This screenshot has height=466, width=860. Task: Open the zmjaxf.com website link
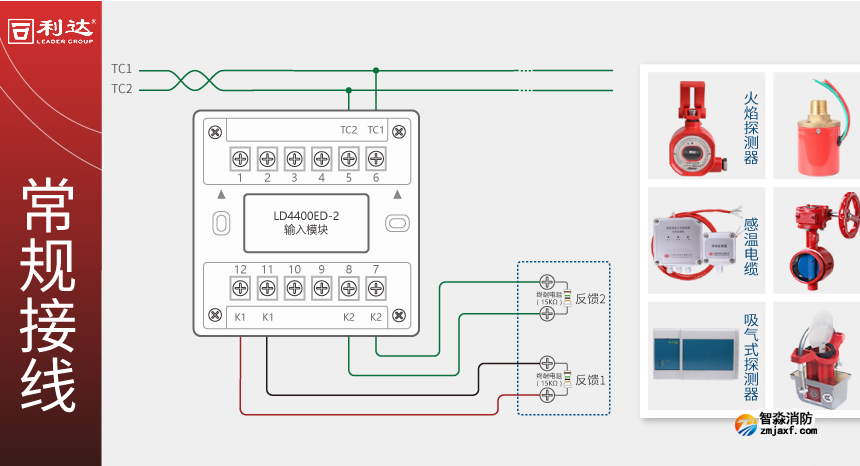(789, 434)
